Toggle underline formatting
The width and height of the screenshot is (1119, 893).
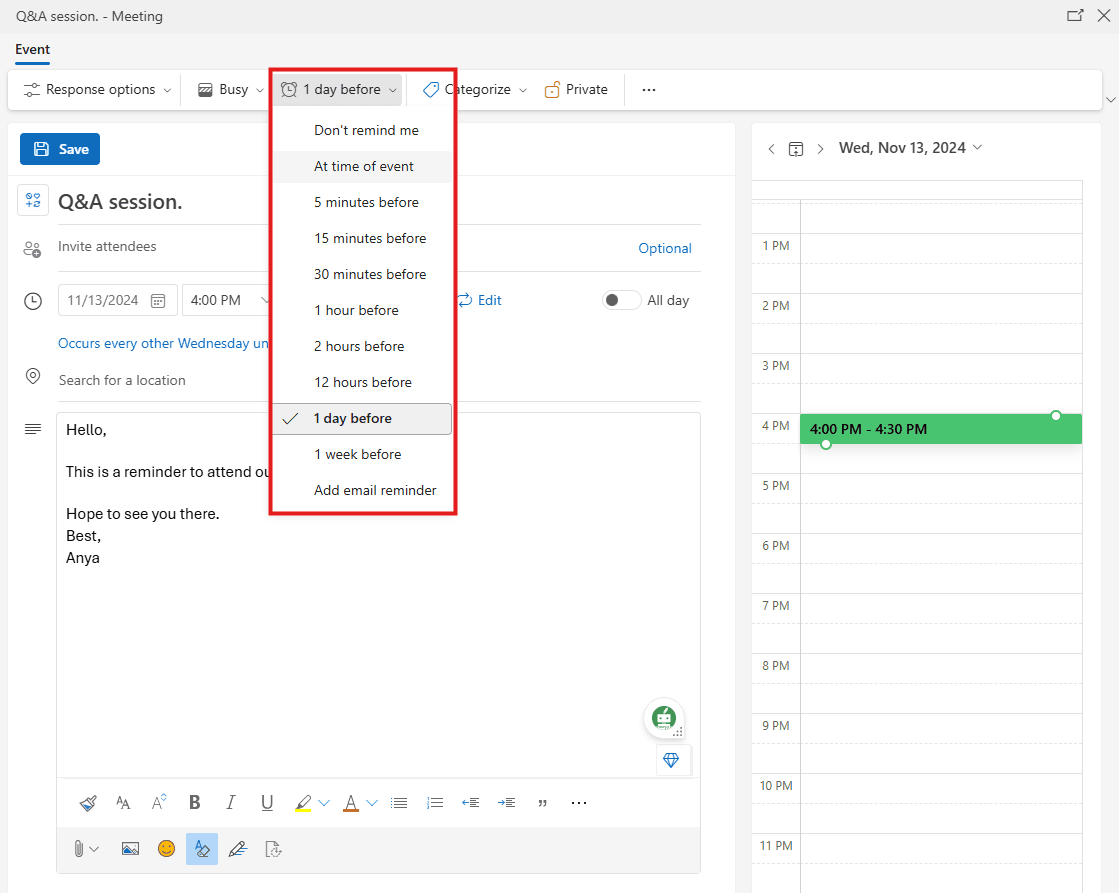tap(266, 802)
